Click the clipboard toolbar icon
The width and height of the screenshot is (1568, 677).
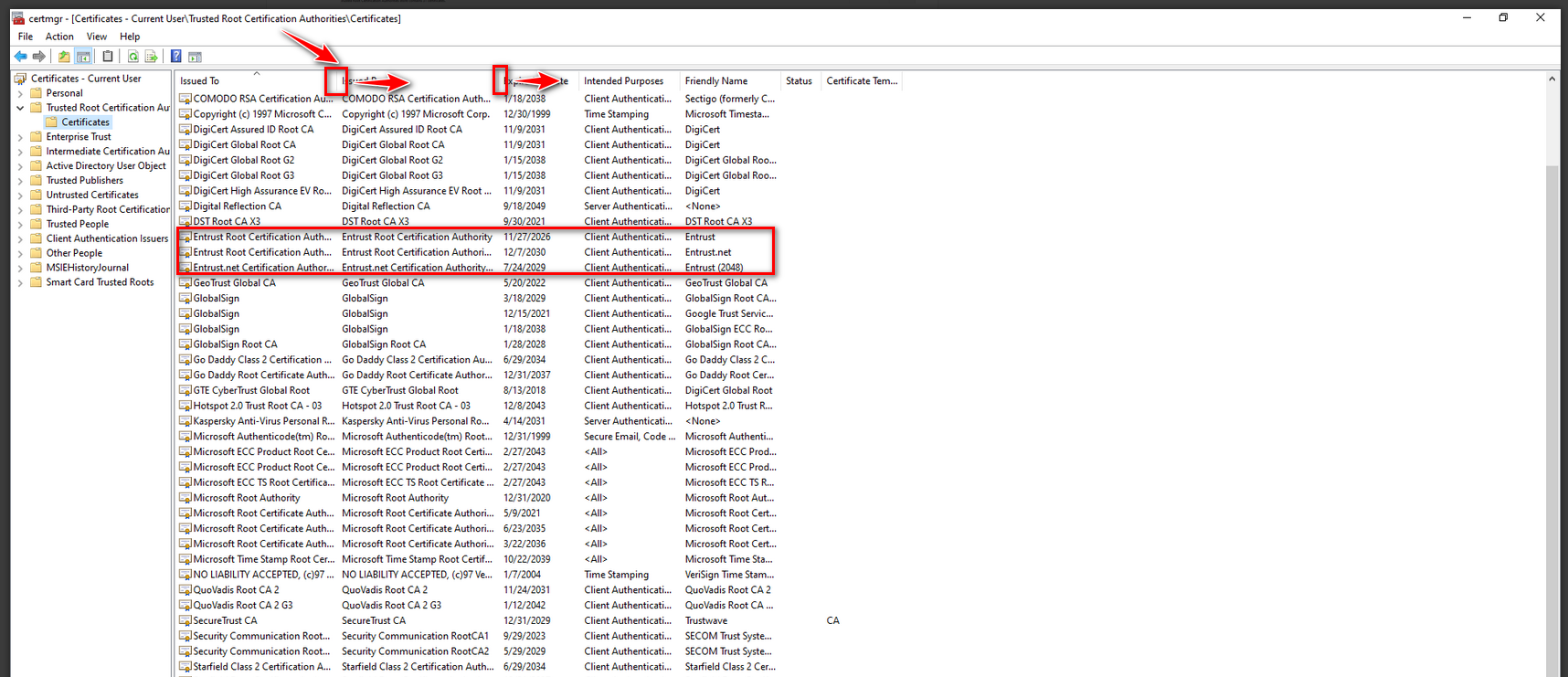click(x=107, y=57)
